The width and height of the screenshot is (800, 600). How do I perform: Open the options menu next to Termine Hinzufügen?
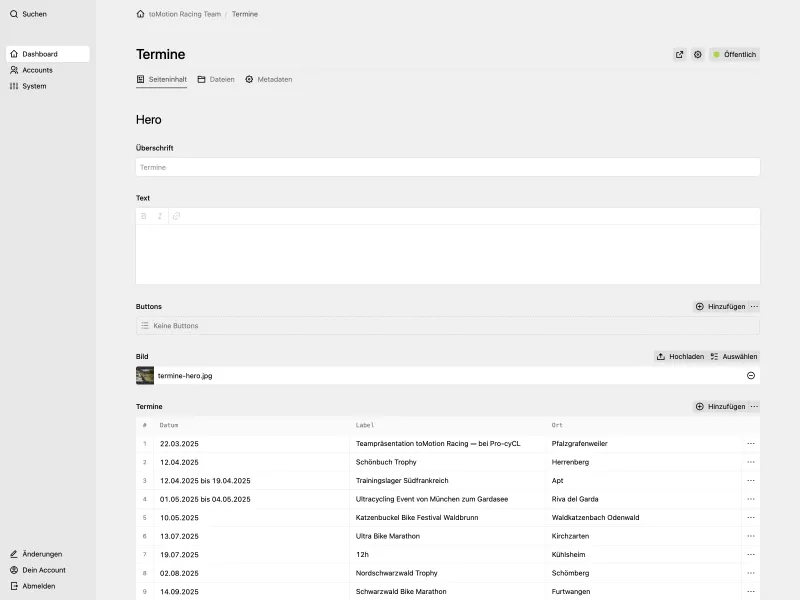tap(754, 406)
